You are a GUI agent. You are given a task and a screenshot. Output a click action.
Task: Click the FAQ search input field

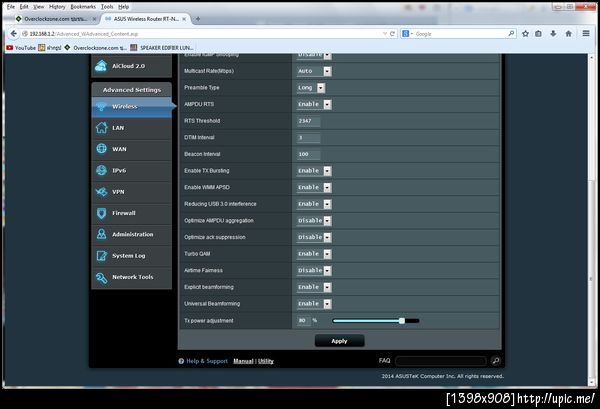click(441, 361)
